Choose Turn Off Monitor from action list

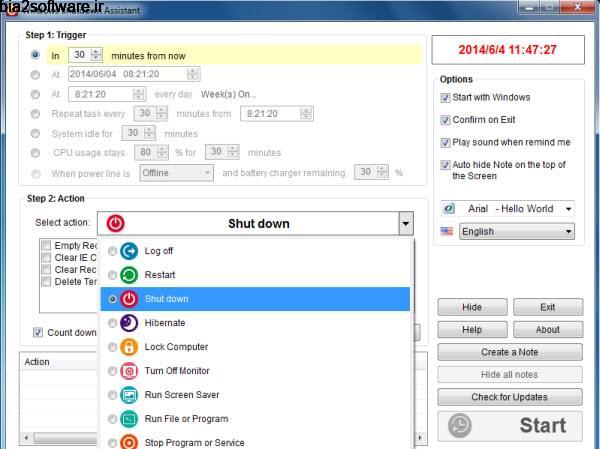coord(255,371)
